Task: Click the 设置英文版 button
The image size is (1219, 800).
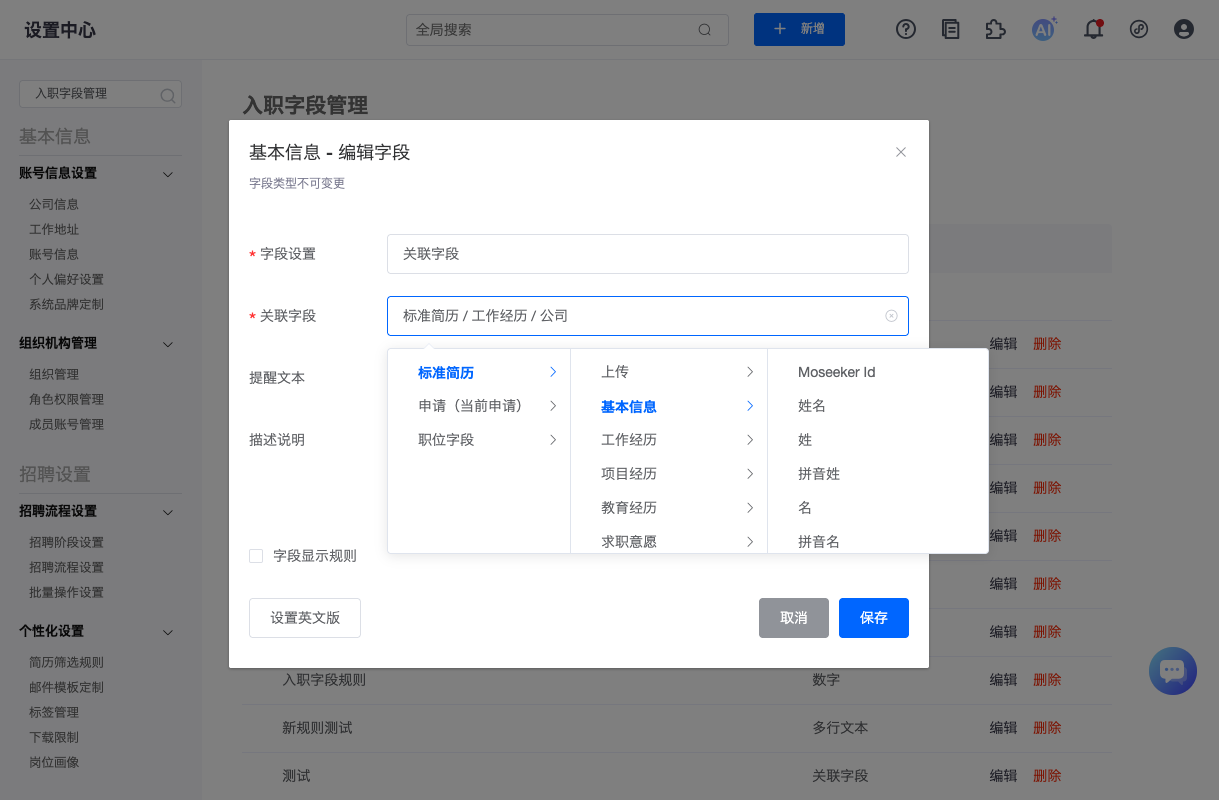Action: tap(305, 618)
